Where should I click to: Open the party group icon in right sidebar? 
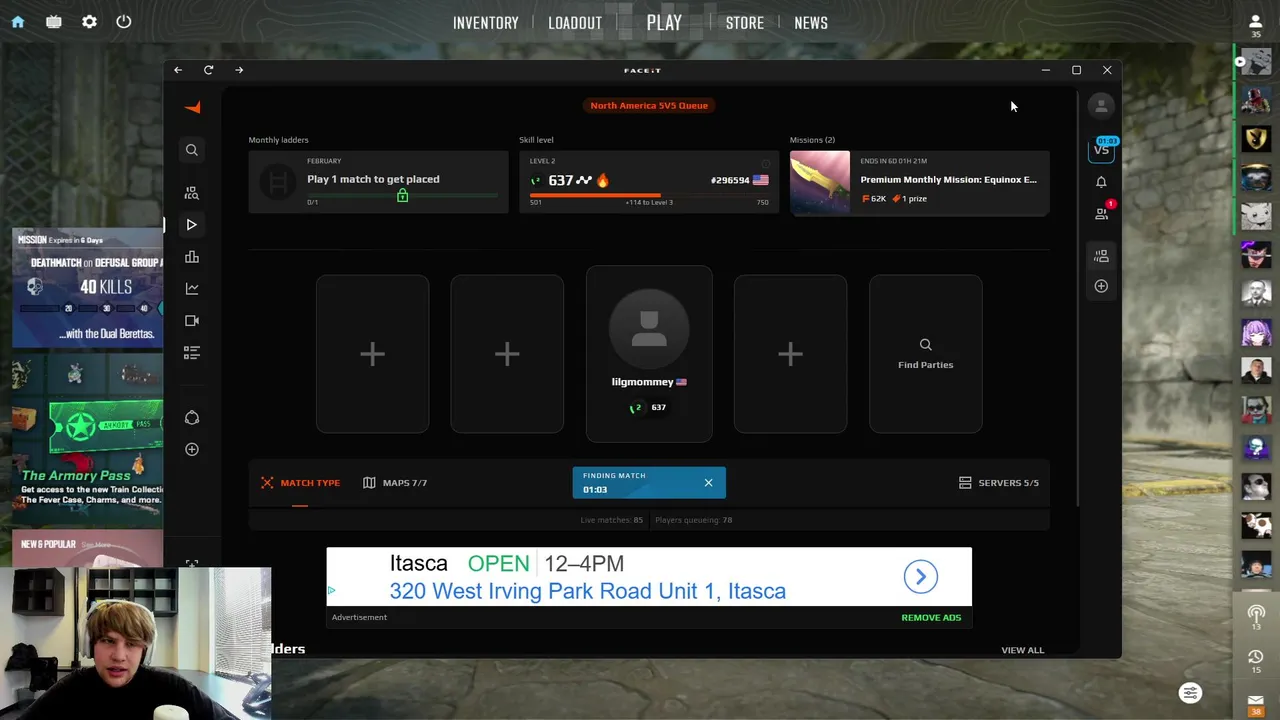click(1101, 257)
